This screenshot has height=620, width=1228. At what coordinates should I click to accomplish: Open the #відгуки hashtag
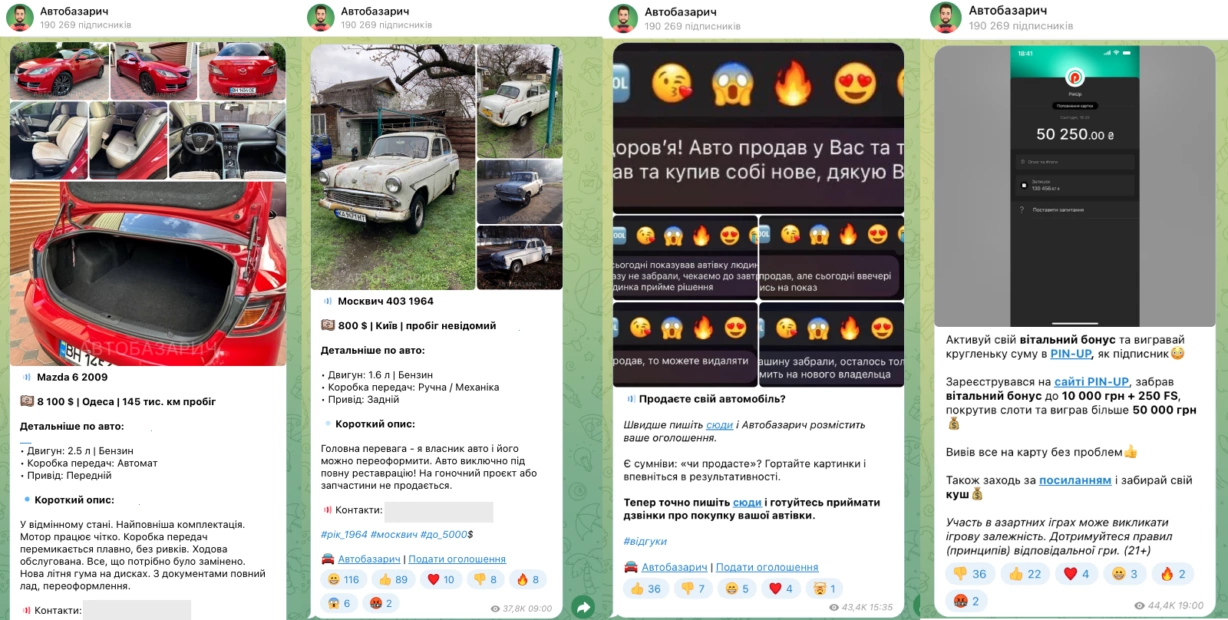pos(645,541)
